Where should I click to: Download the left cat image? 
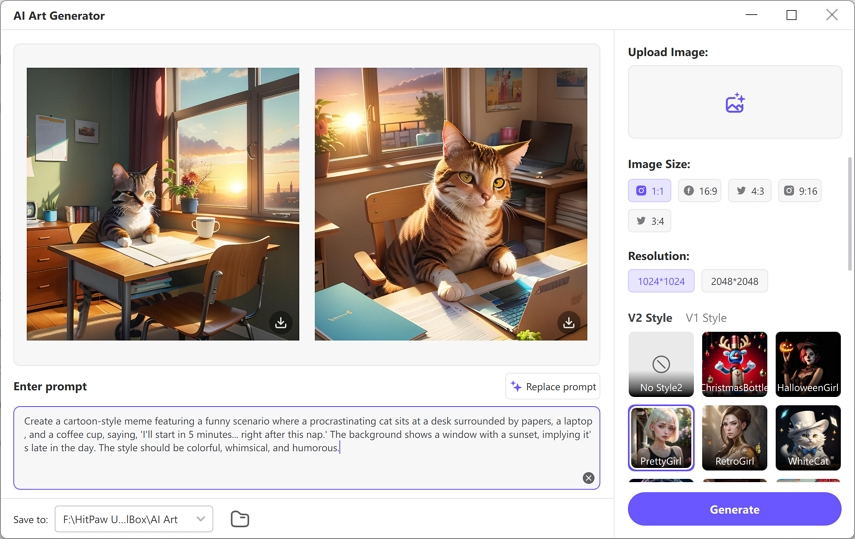[281, 322]
